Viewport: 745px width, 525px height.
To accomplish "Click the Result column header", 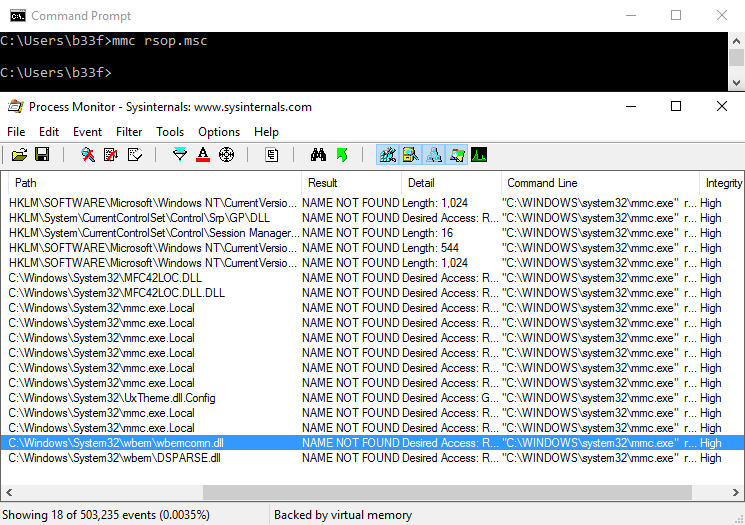I will (351, 183).
